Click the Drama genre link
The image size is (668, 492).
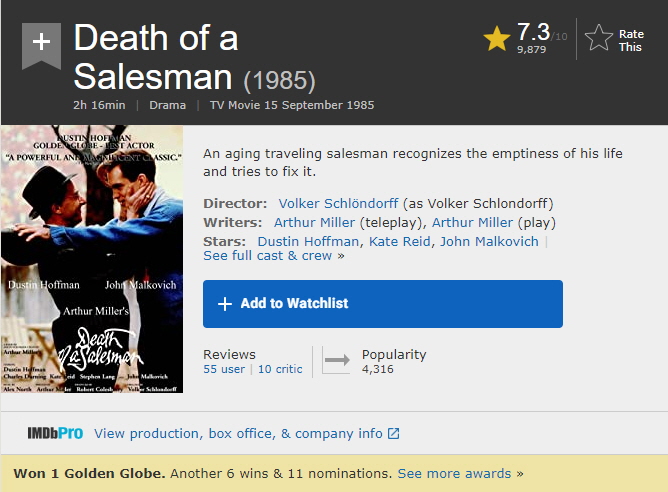coord(168,105)
